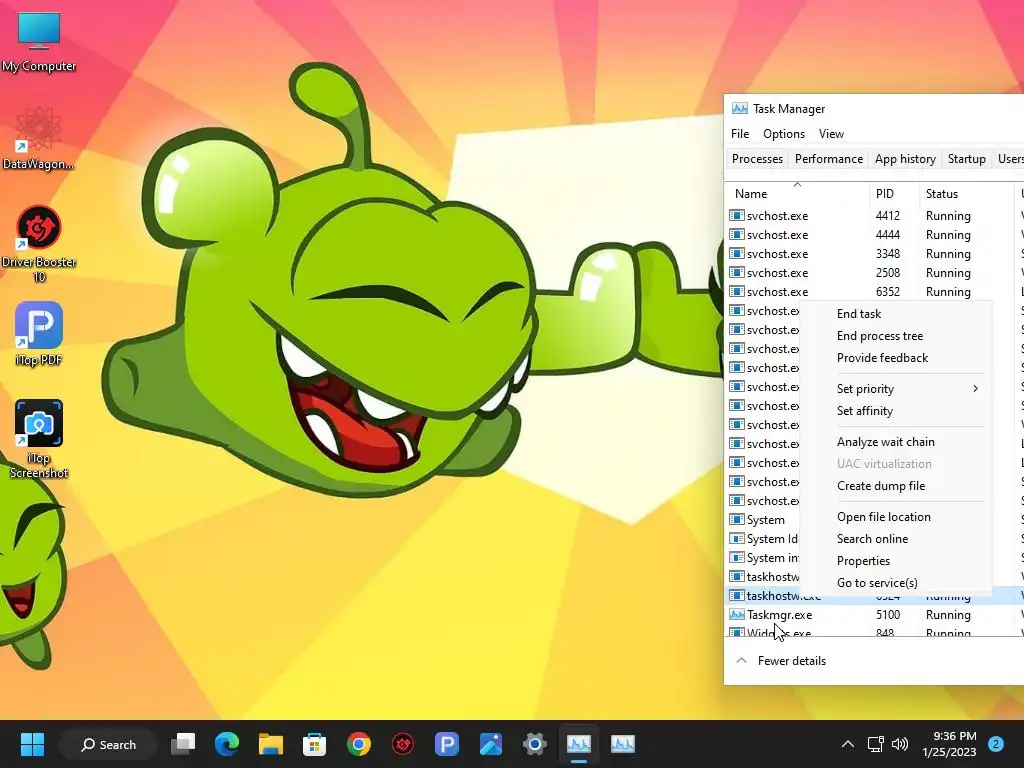The image size is (1024, 768).
Task: Switch to Processes tab
Action: 757,159
